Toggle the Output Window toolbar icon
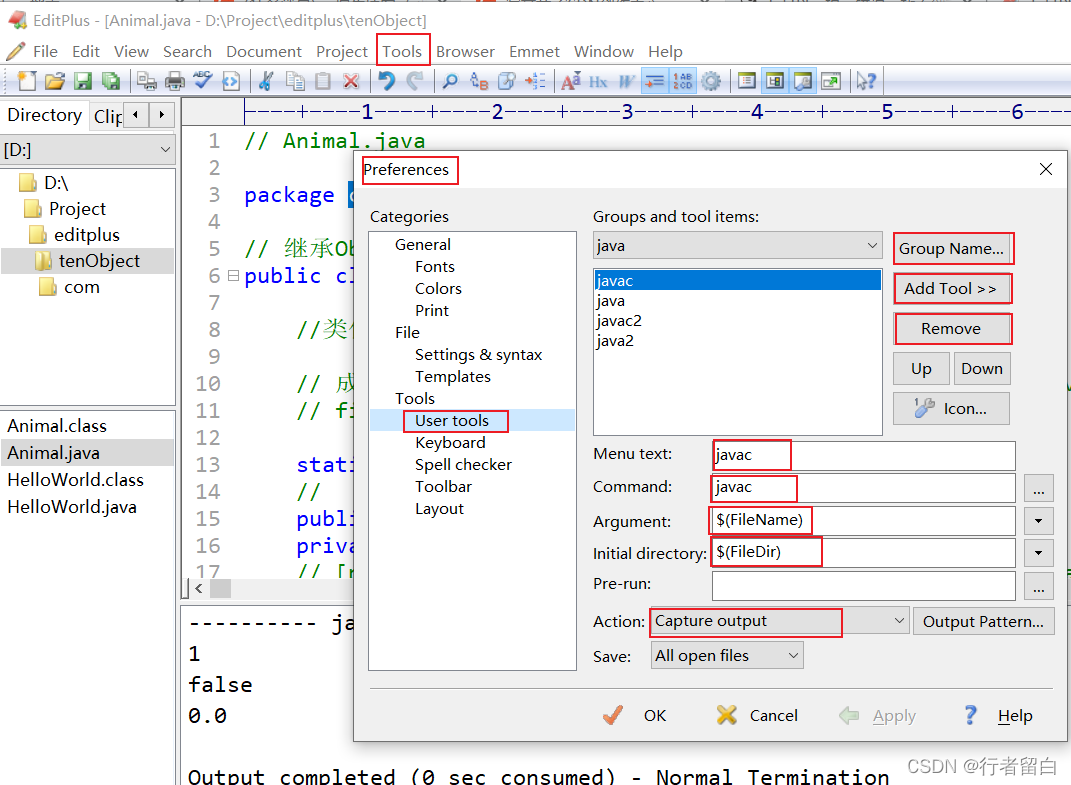 pyautogui.click(x=803, y=81)
